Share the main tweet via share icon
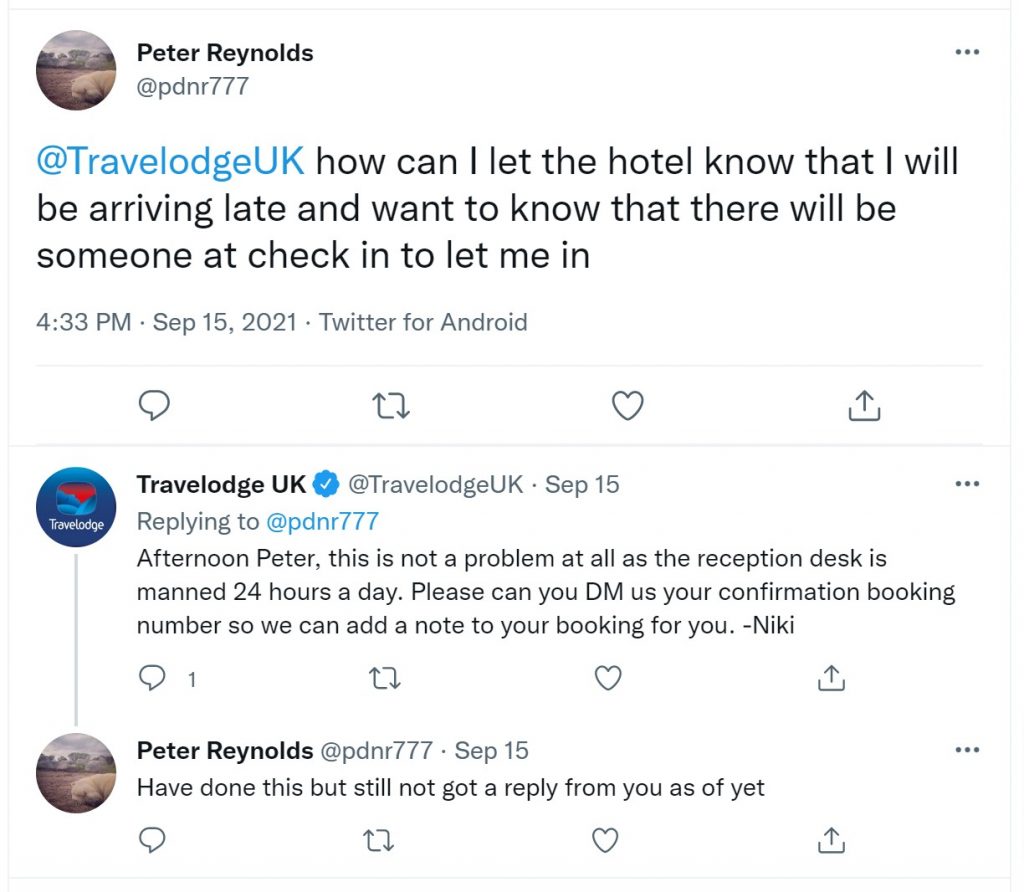1024x892 pixels. coord(864,405)
